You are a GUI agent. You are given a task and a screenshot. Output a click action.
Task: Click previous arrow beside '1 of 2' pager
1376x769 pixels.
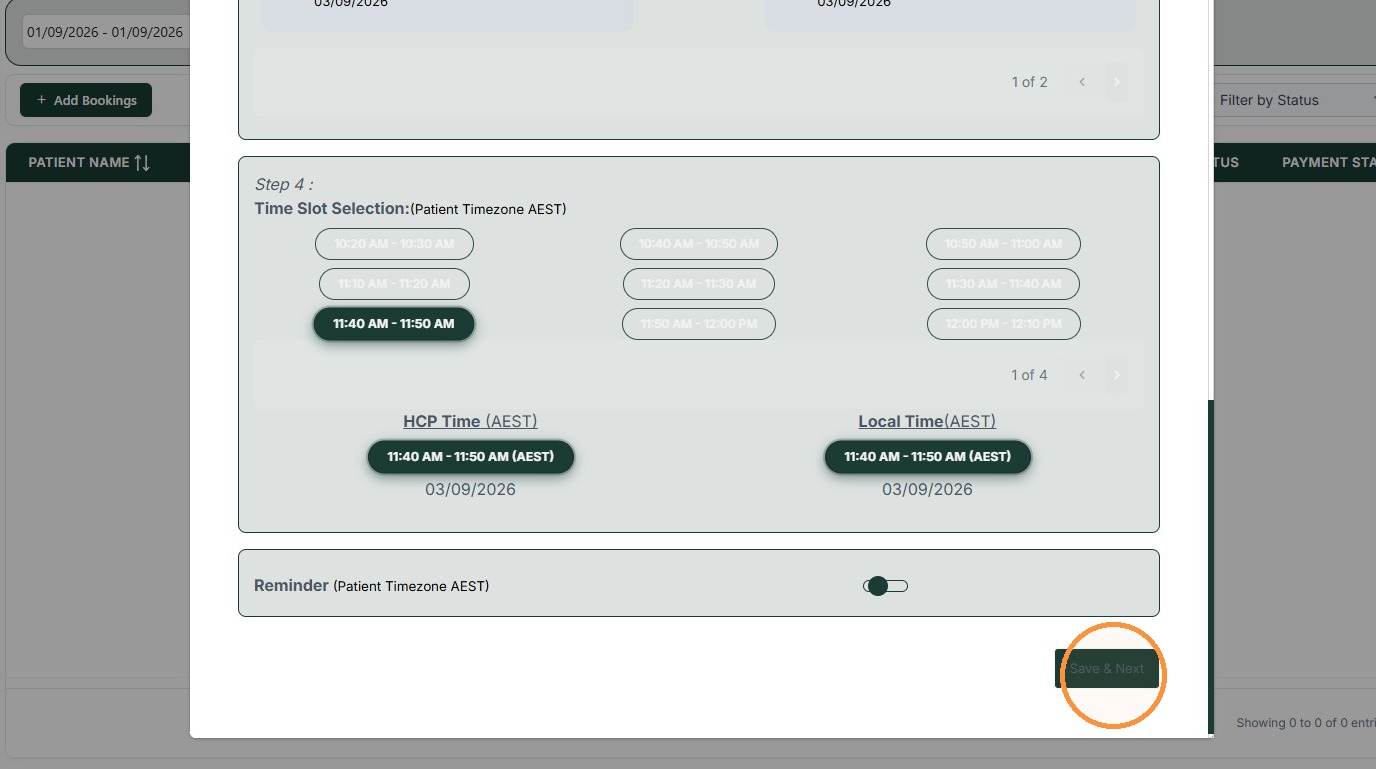[x=1082, y=82]
